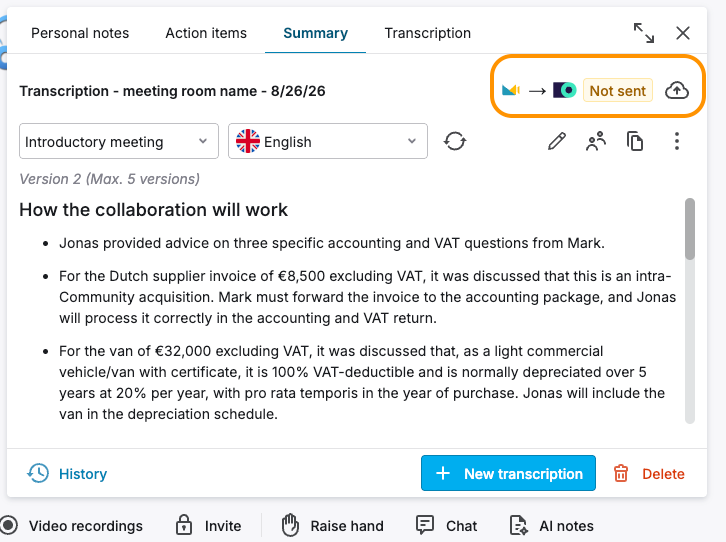Screen dimensions: 726x542
Task: Click the Not sent status badge
Action: pos(618,91)
